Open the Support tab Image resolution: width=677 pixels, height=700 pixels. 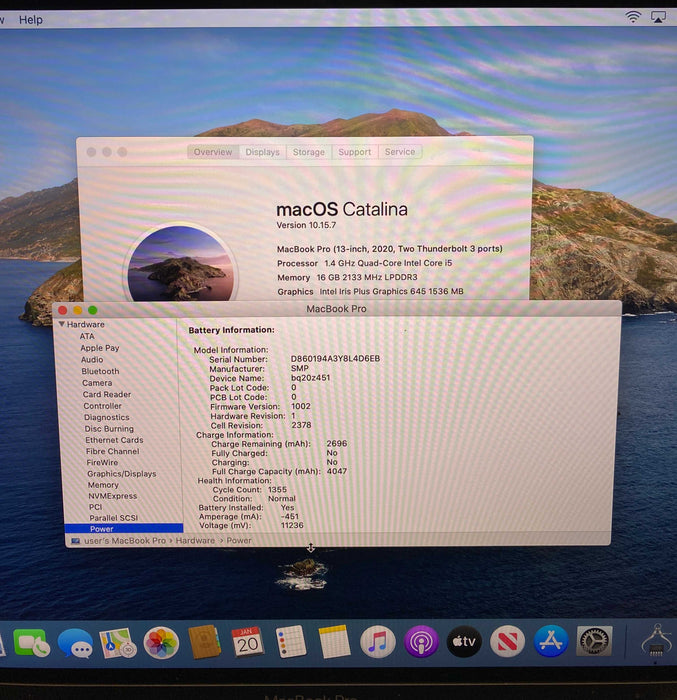355,152
